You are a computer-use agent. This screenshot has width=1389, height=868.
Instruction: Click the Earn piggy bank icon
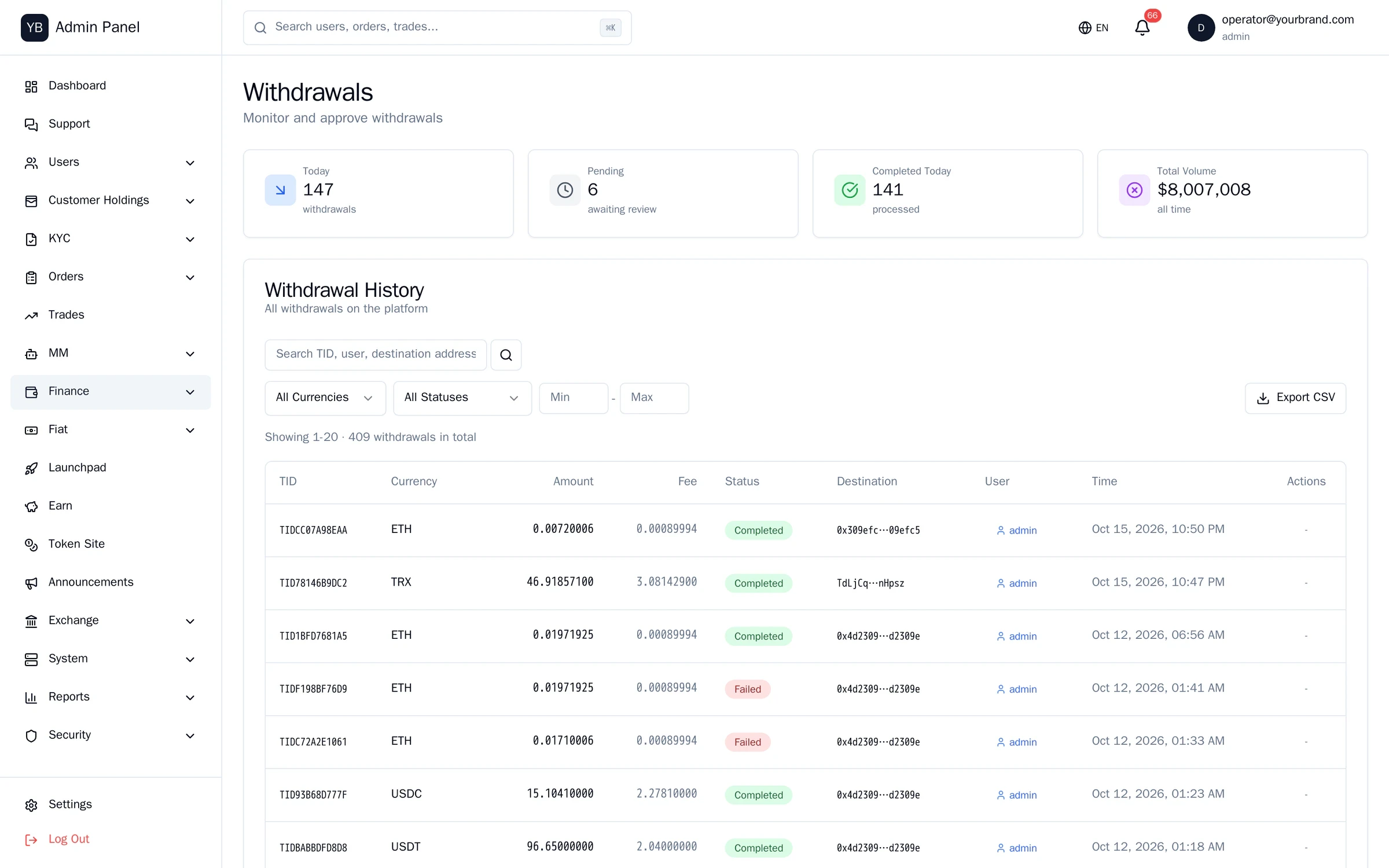(x=31, y=506)
